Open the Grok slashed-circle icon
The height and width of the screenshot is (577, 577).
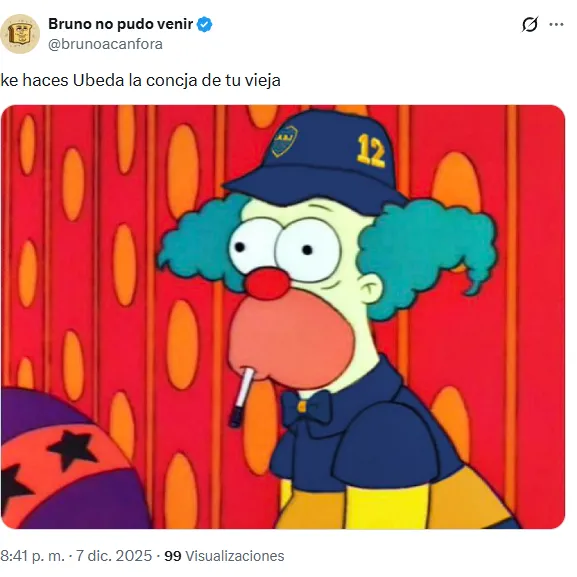tap(530, 24)
